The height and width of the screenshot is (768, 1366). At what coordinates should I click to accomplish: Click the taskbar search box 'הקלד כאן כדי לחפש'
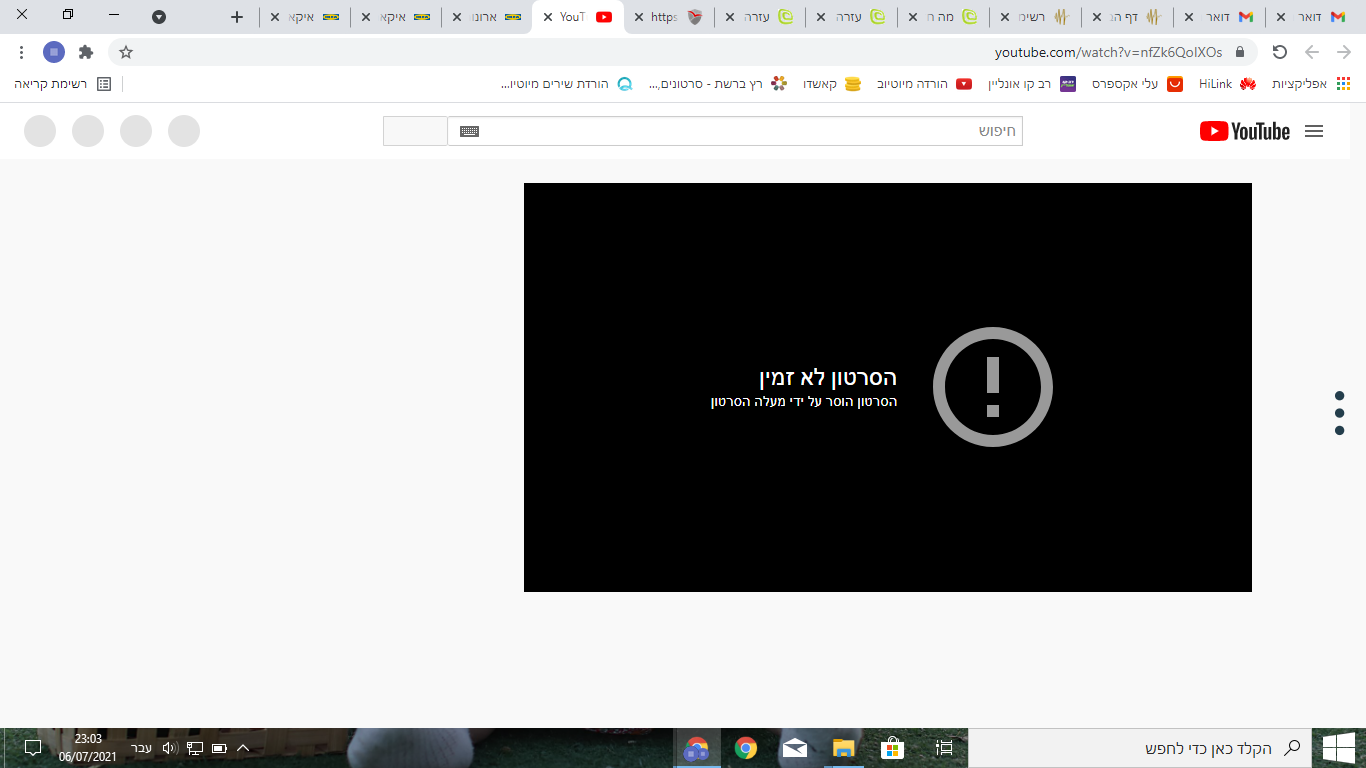point(1140,748)
